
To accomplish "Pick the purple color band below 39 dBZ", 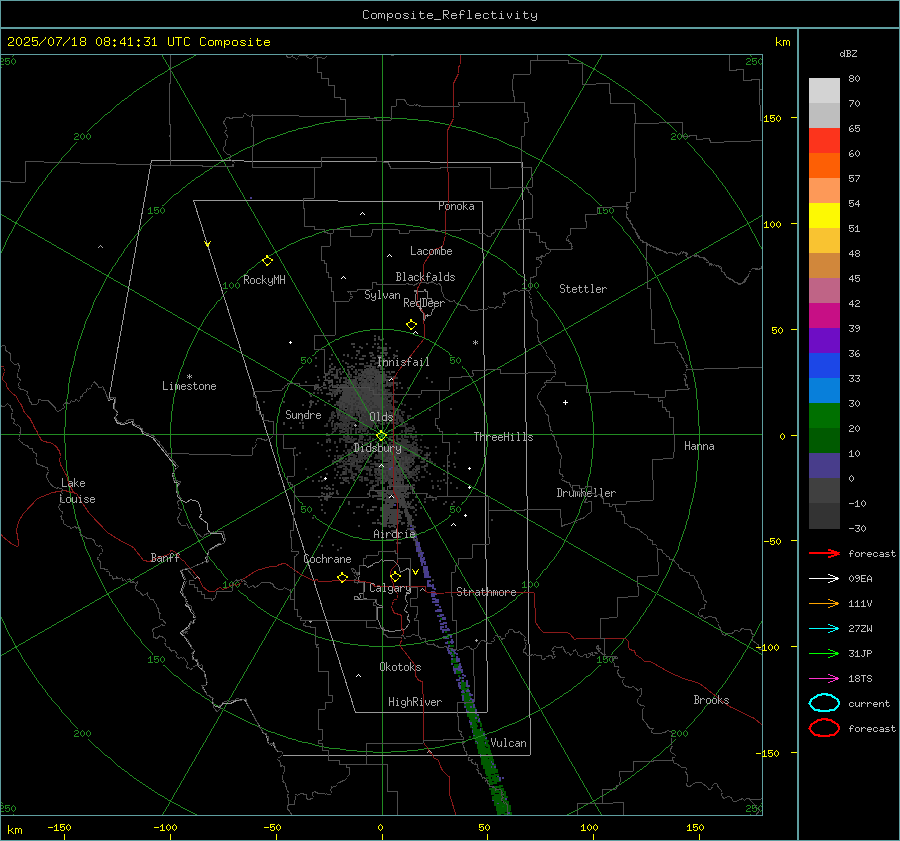I will (824, 340).
